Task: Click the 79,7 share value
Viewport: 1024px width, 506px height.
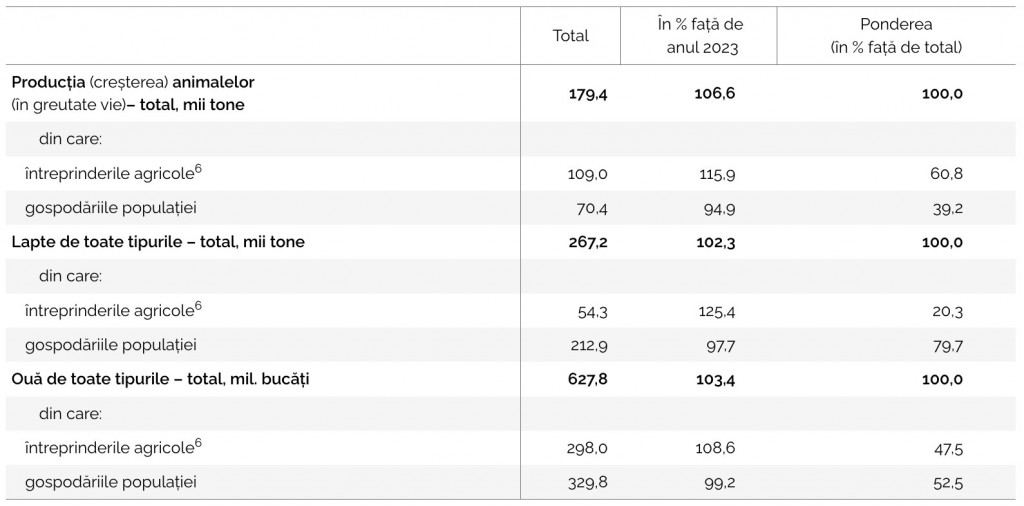Action: pos(946,346)
